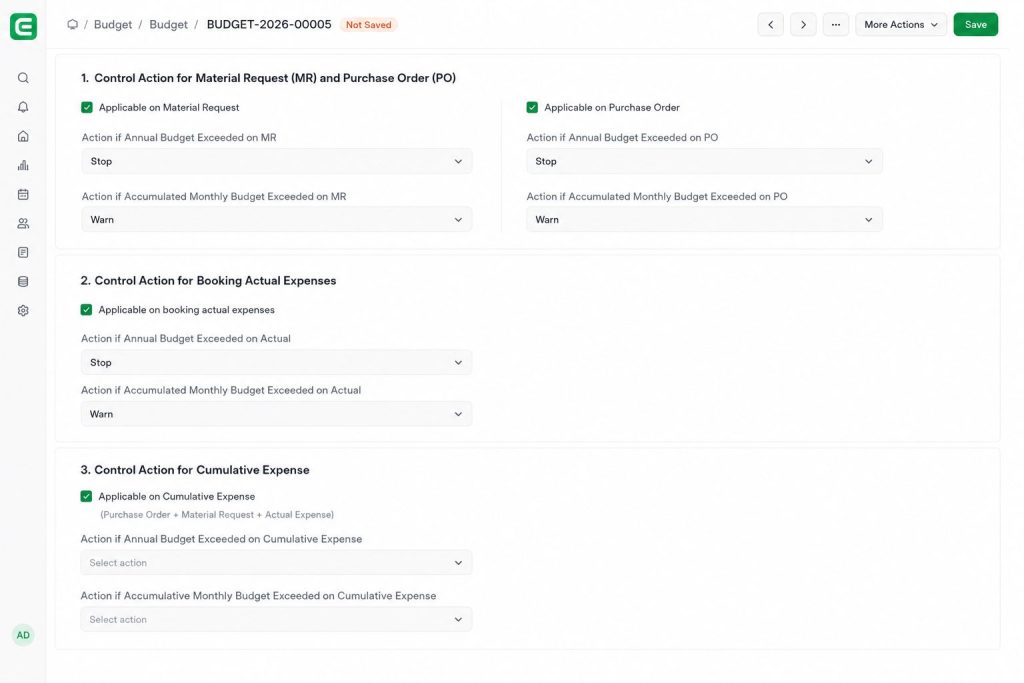Toggle Applicable on Cumulative Expense checkbox
The height and width of the screenshot is (683, 1024).
pyautogui.click(x=86, y=496)
